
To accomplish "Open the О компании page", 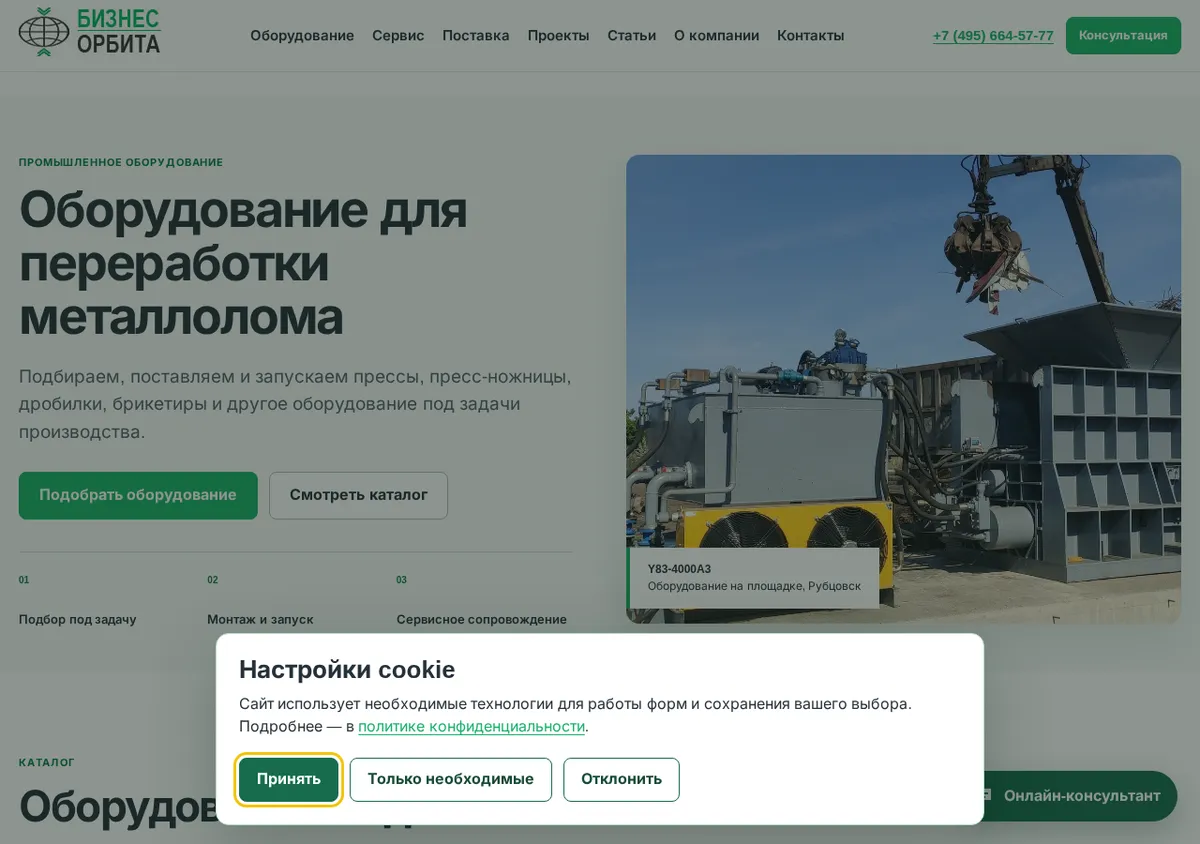I will pos(716,35).
